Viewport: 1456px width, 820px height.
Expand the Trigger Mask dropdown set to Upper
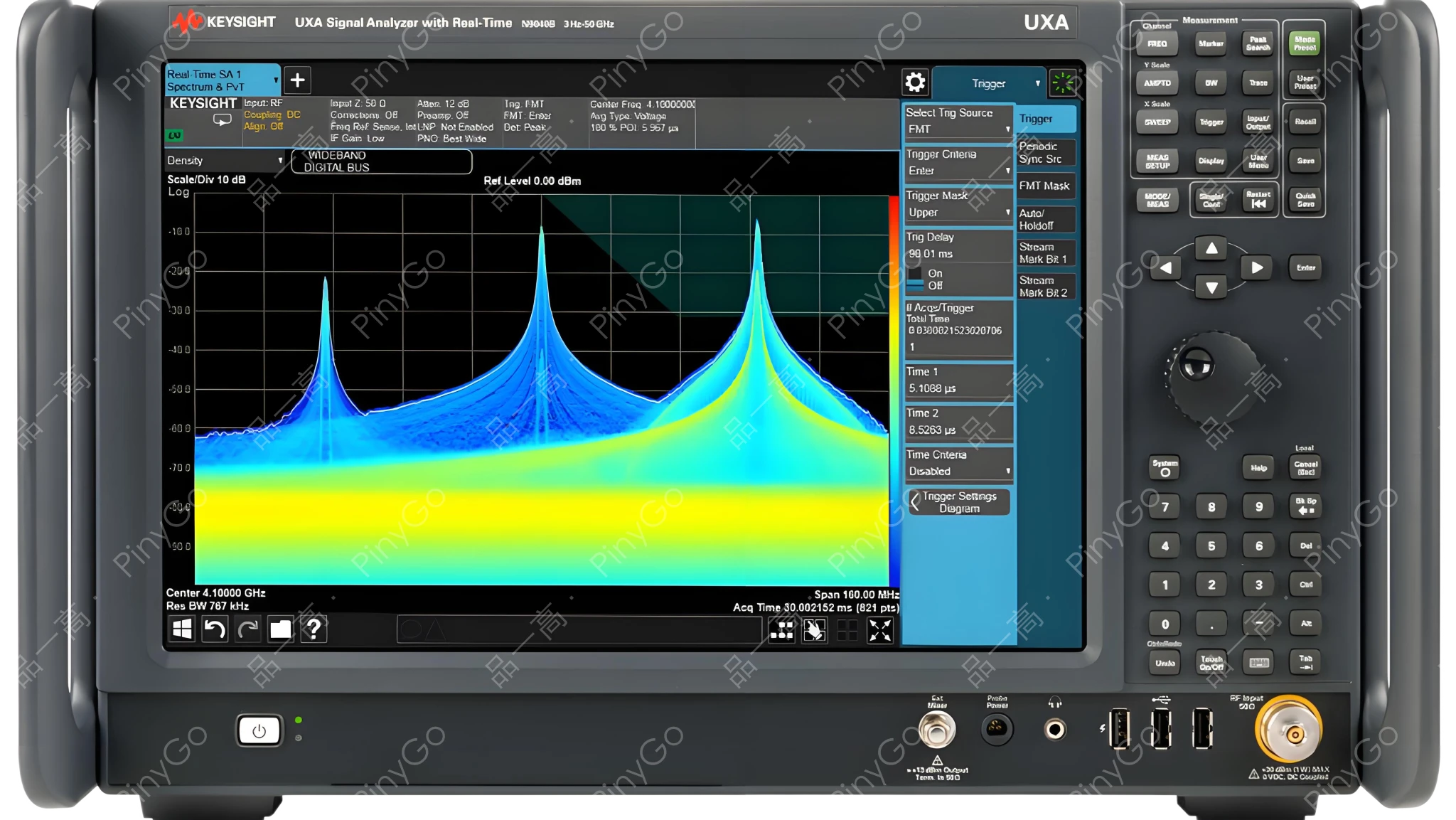pos(958,211)
